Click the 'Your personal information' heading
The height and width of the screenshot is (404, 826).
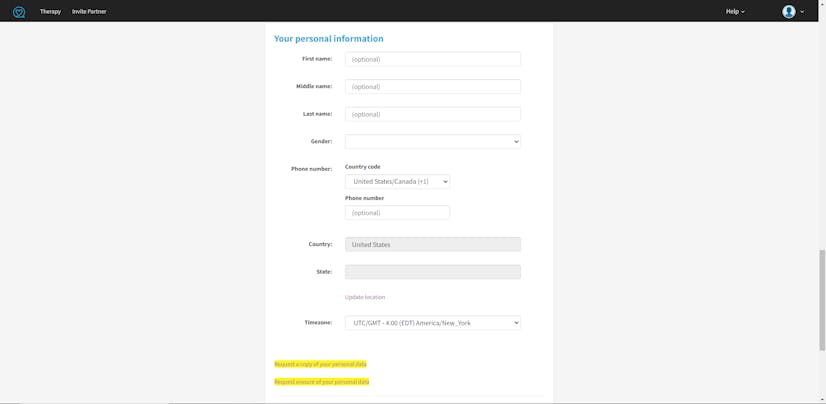[x=329, y=38]
